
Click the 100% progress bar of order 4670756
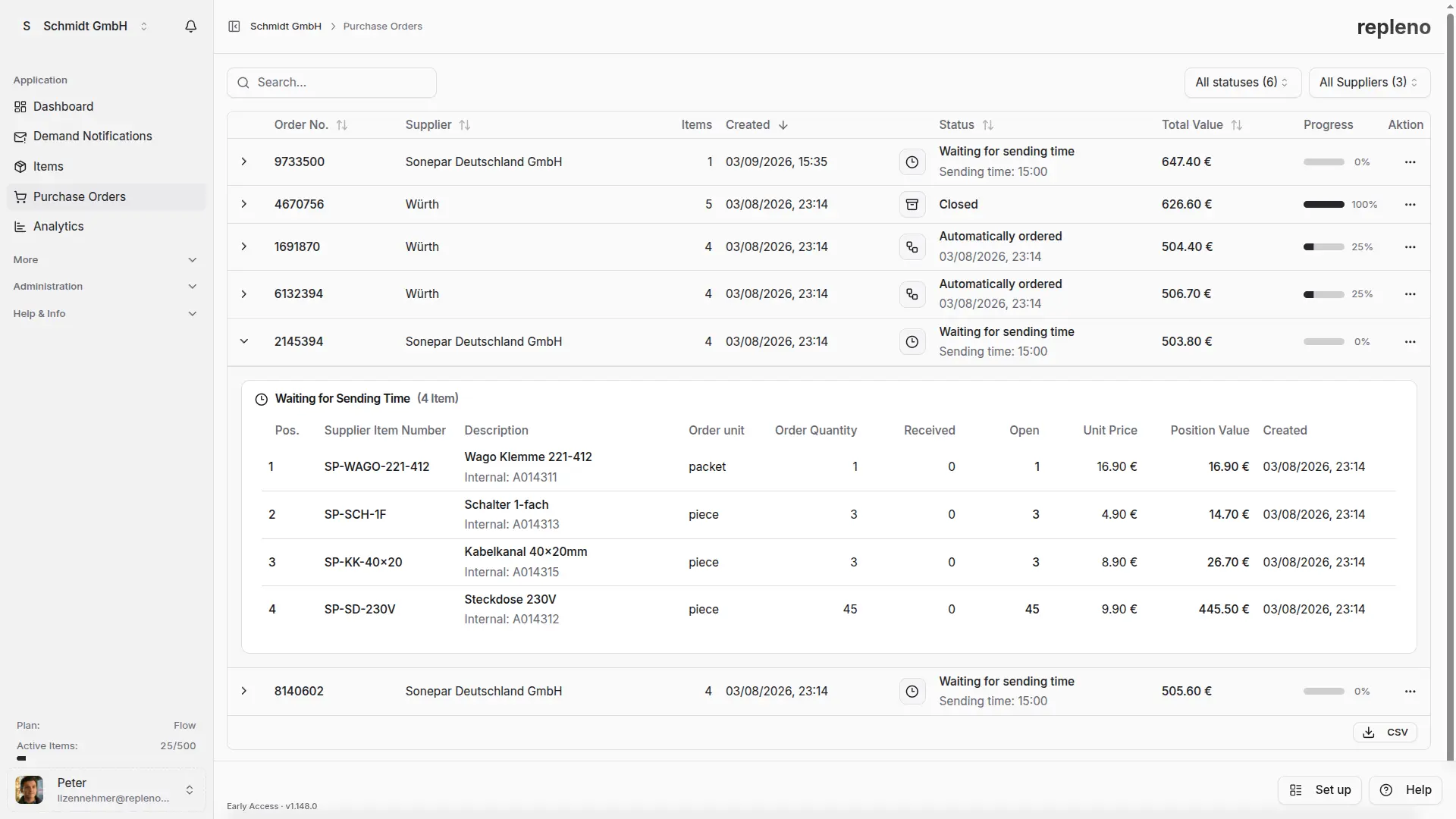[x=1323, y=204]
